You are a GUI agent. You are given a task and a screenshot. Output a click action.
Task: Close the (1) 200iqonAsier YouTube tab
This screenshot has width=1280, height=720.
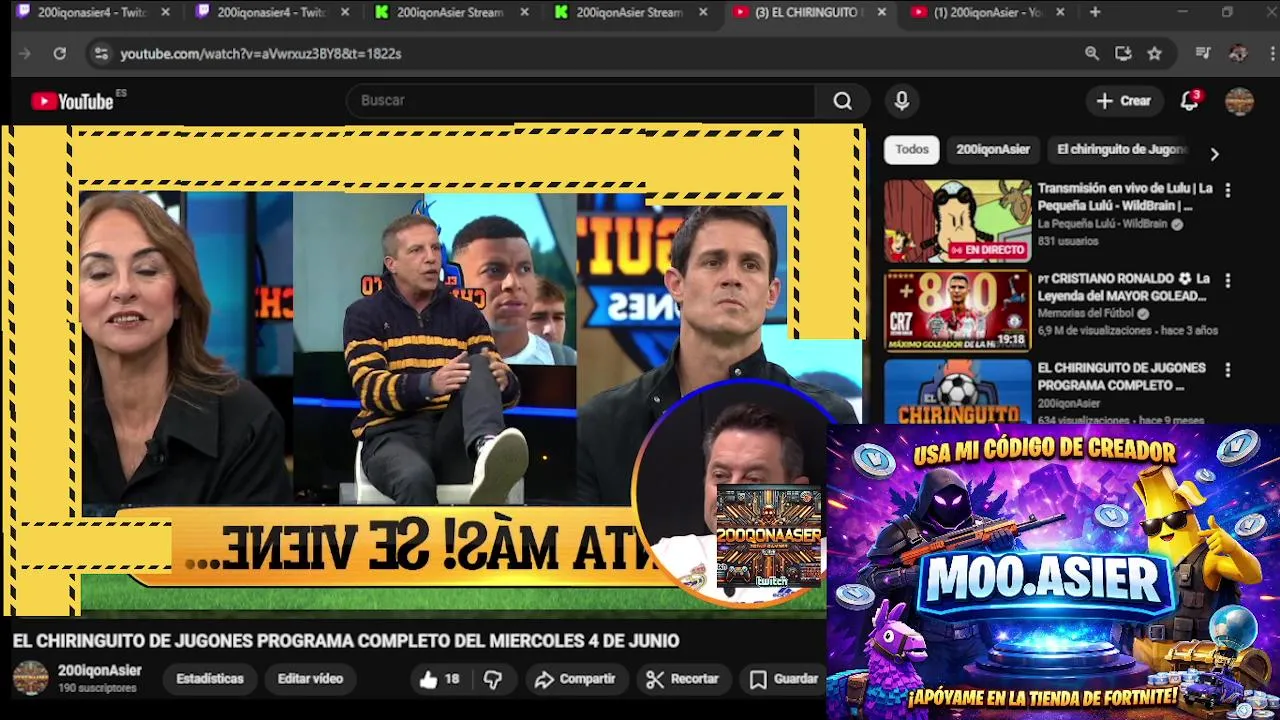pos(1060,13)
